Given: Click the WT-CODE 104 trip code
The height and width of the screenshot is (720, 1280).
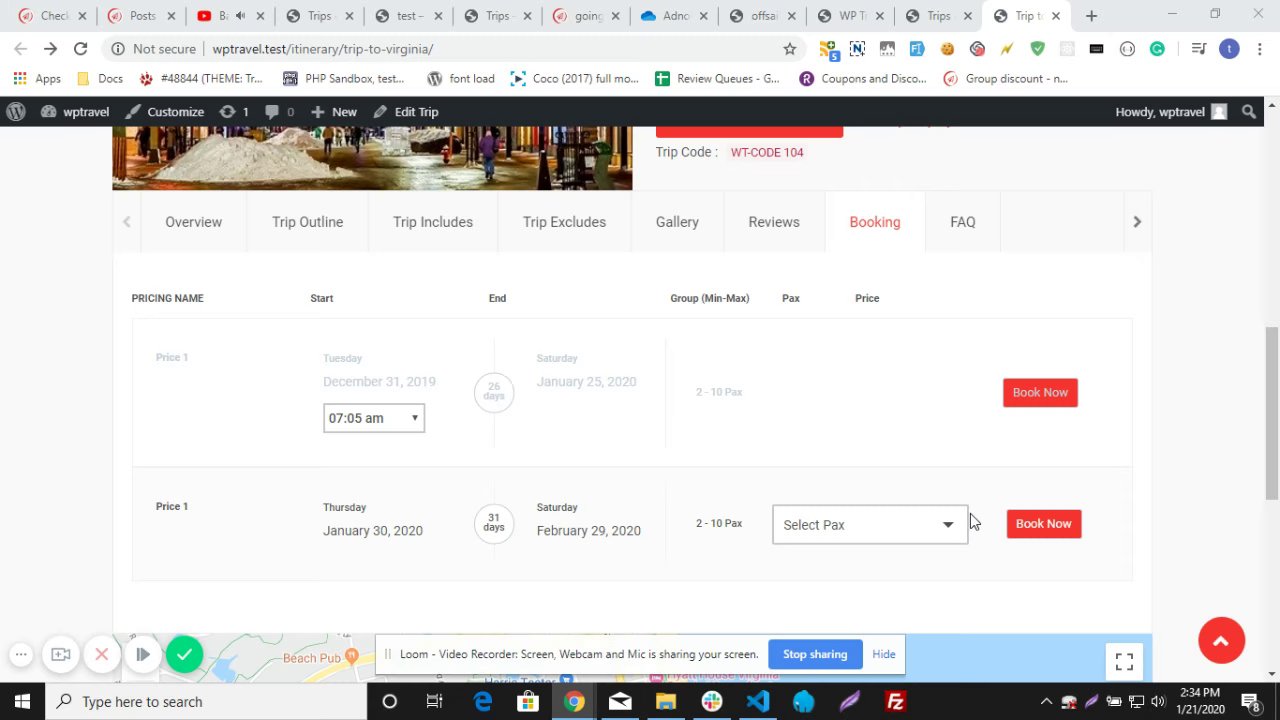Looking at the screenshot, I should coord(767,153).
